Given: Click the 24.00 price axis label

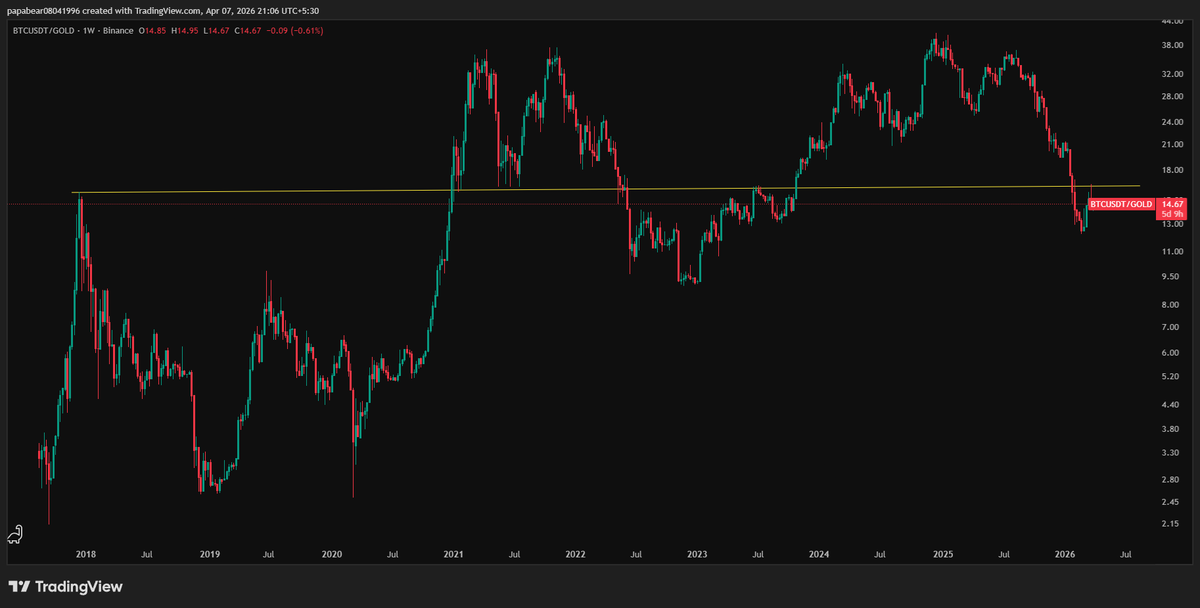Looking at the screenshot, I should 1174,123.
